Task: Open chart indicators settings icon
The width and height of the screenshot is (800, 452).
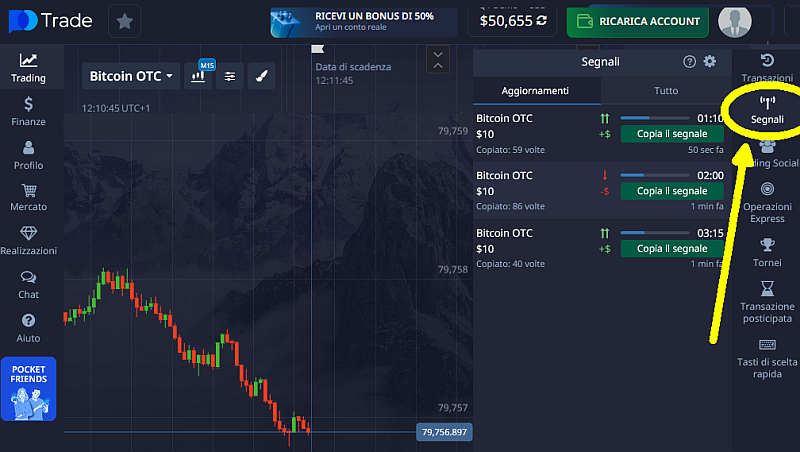Action: point(230,76)
